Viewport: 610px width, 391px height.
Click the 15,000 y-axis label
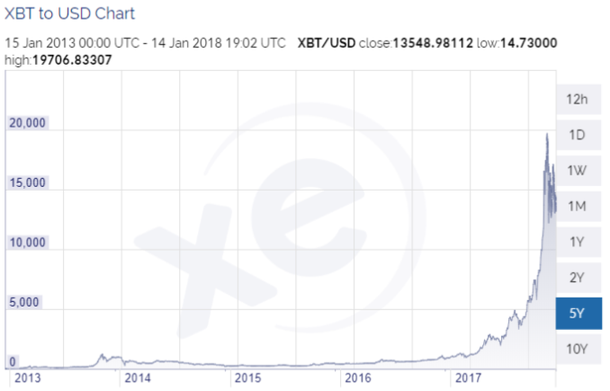[x=28, y=182]
